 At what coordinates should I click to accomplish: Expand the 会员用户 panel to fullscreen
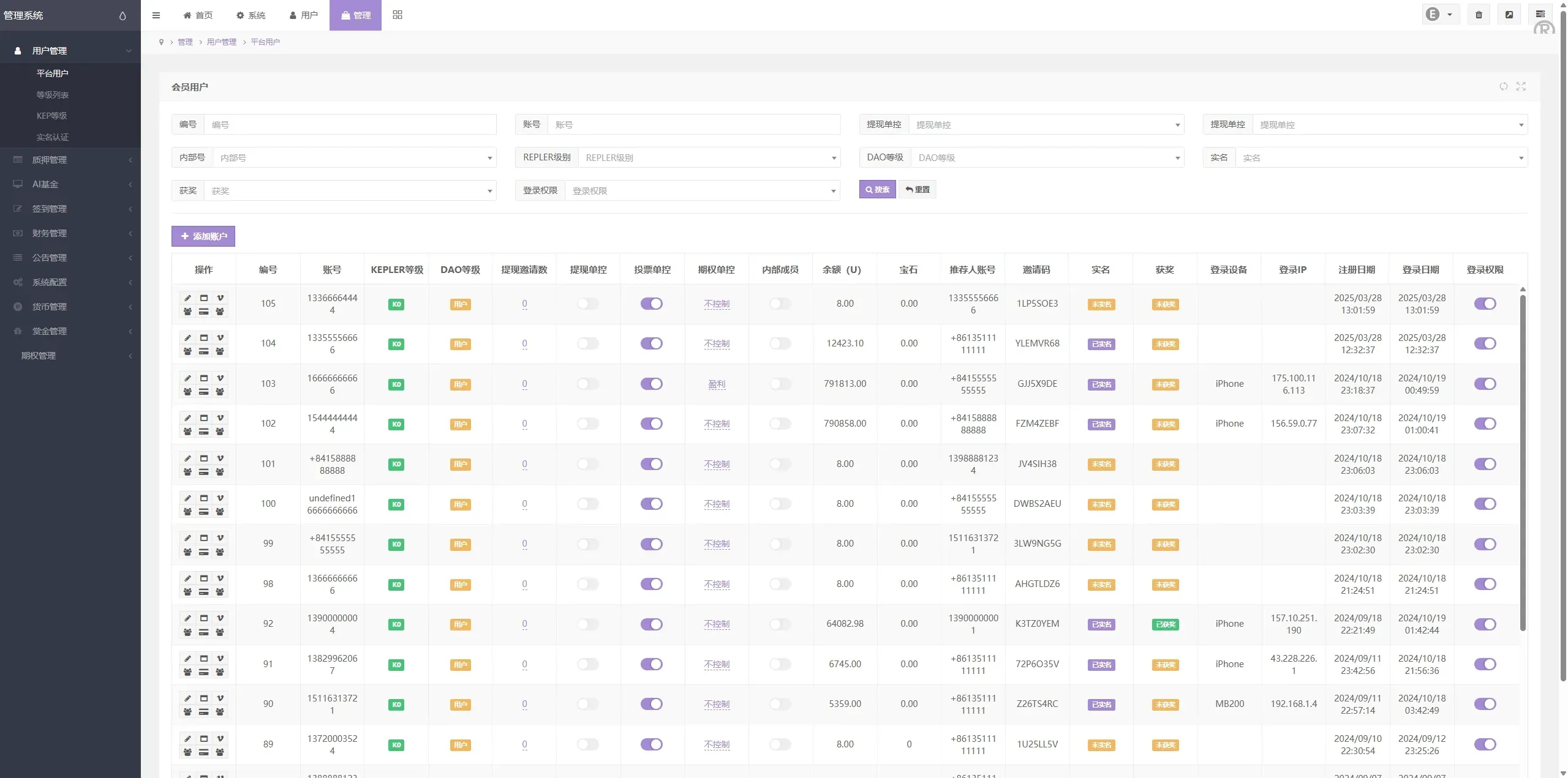point(1521,86)
